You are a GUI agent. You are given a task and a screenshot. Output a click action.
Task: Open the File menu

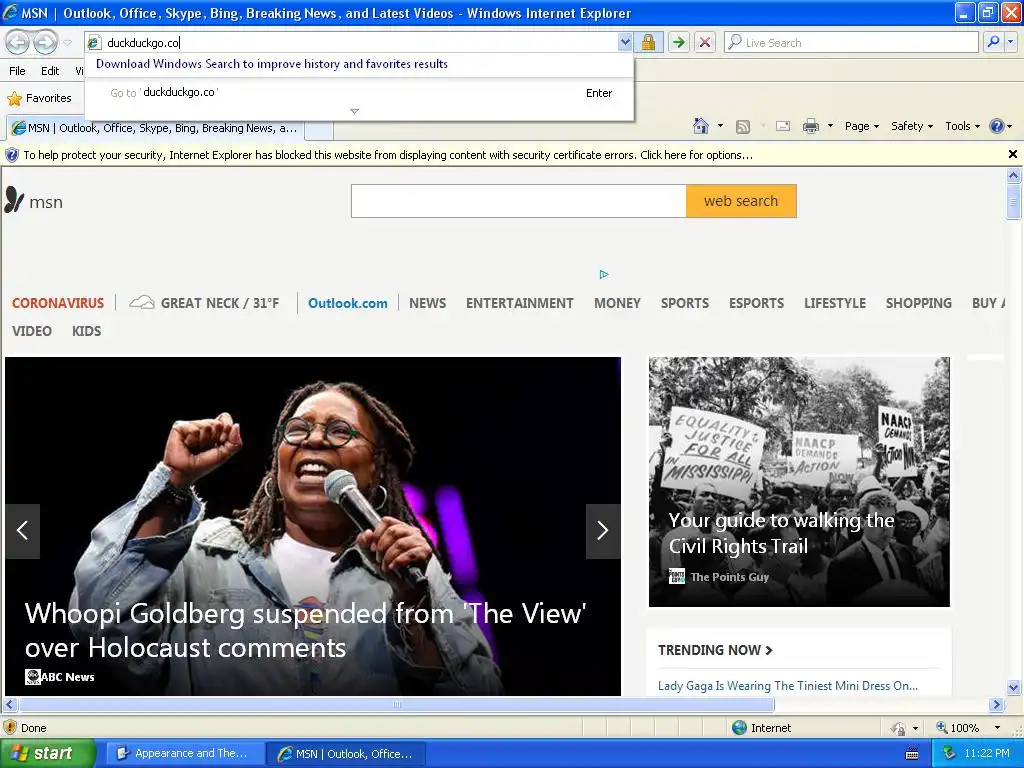(18, 71)
